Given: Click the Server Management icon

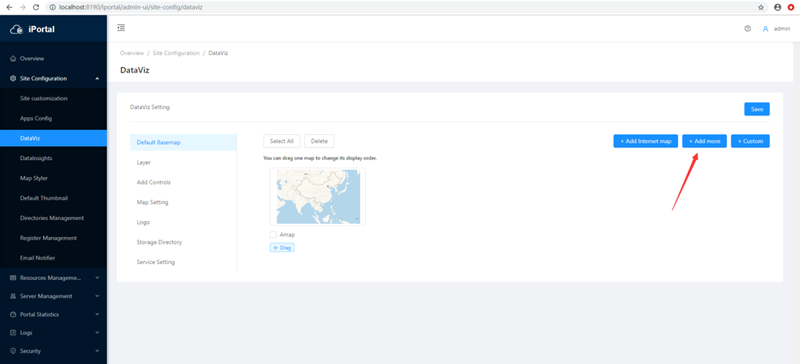Looking at the screenshot, I should pyautogui.click(x=13, y=296).
